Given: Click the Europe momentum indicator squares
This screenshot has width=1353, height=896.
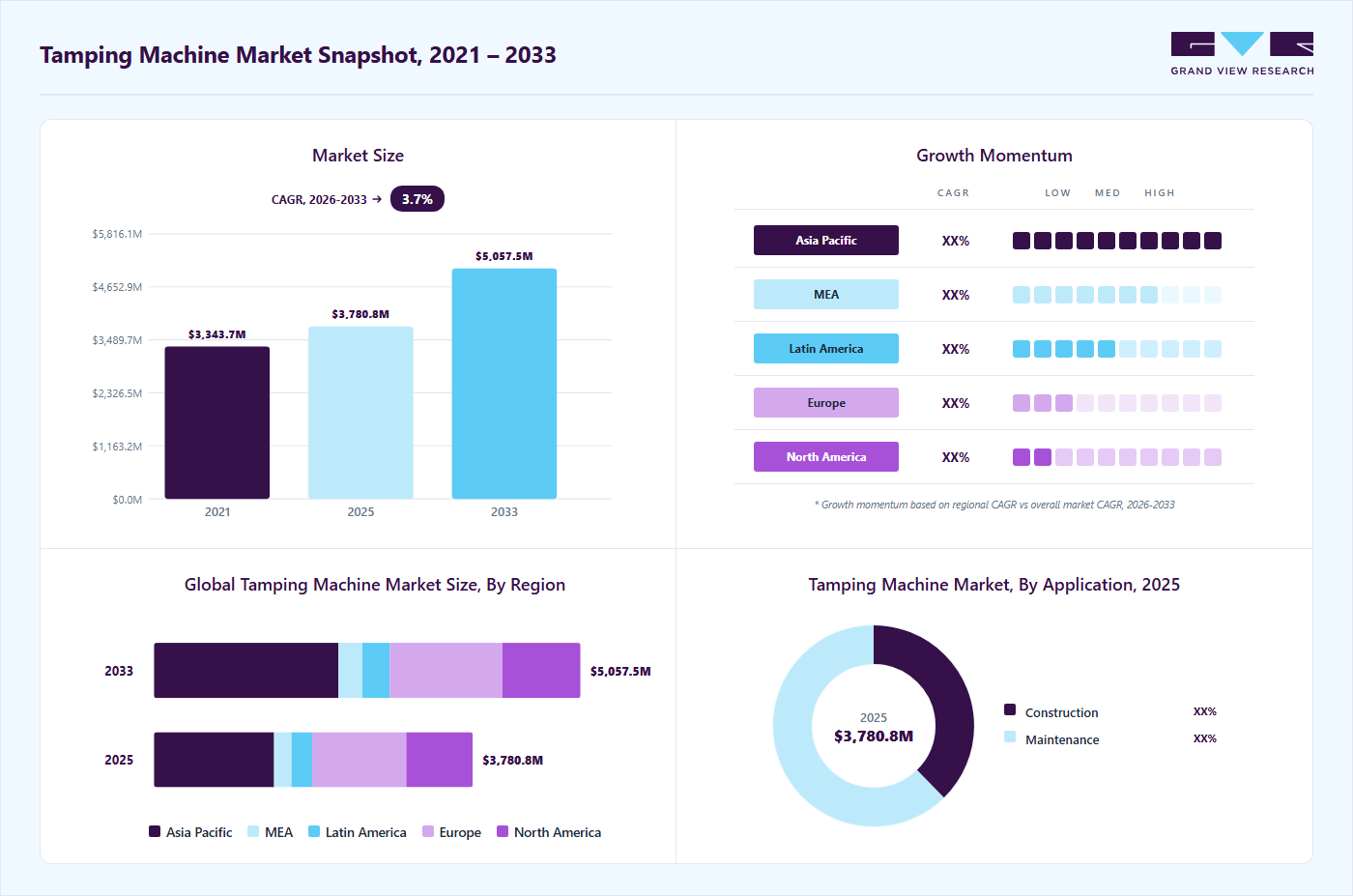Looking at the screenshot, I should tap(1117, 403).
